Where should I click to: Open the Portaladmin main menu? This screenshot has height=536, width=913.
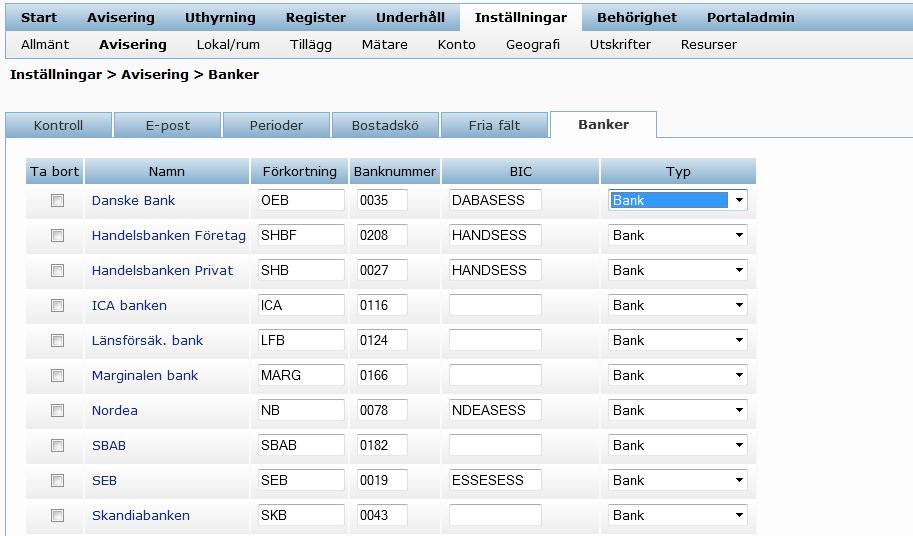[751, 17]
